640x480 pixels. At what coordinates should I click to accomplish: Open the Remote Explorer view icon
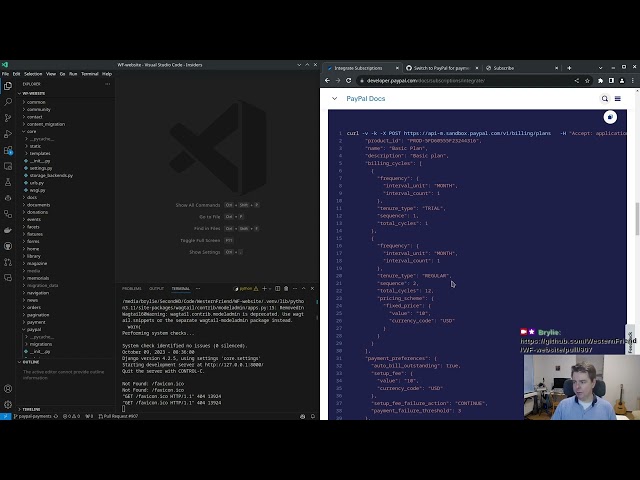coord(8,166)
